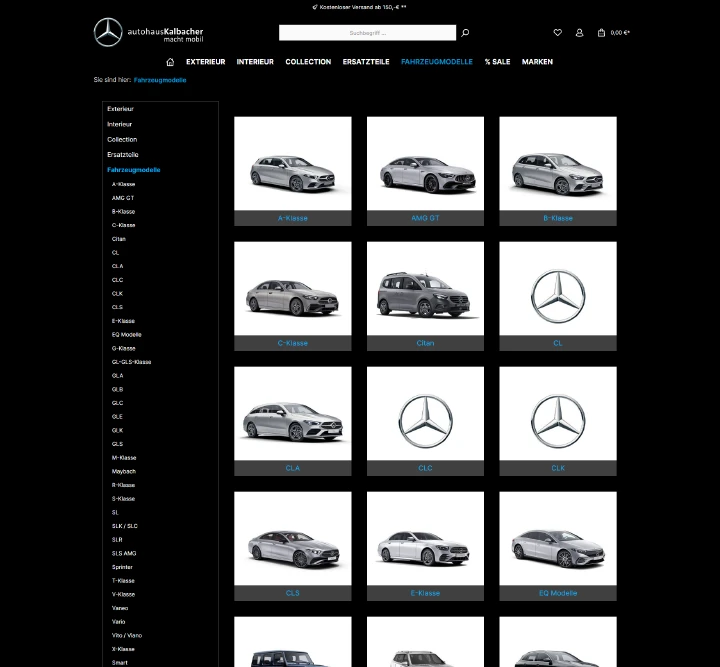This screenshot has width=720, height=667.
Task: Go to home via house icon
Action: [170, 62]
